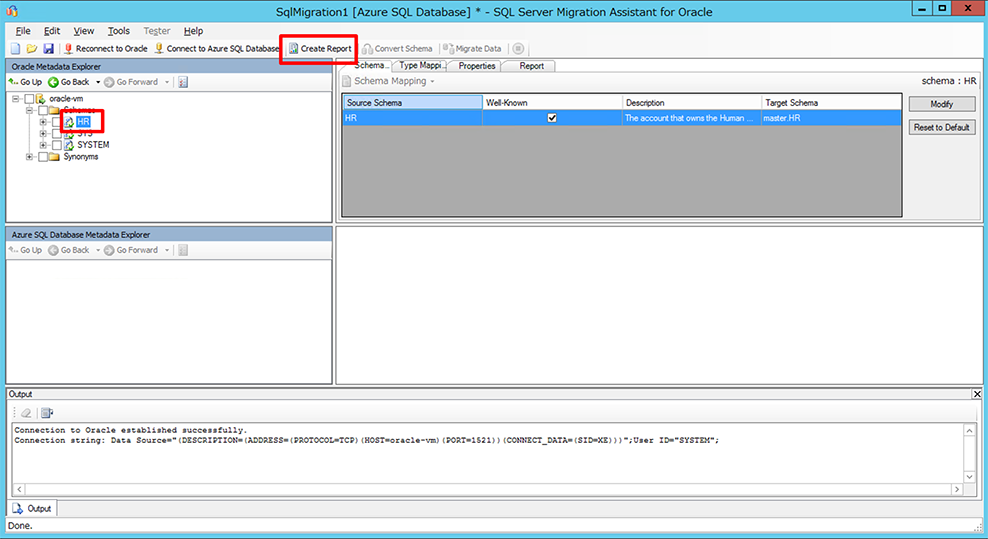The image size is (988, 539).
Task: Expand the HR schema node
Action: (x=43, y=122)
